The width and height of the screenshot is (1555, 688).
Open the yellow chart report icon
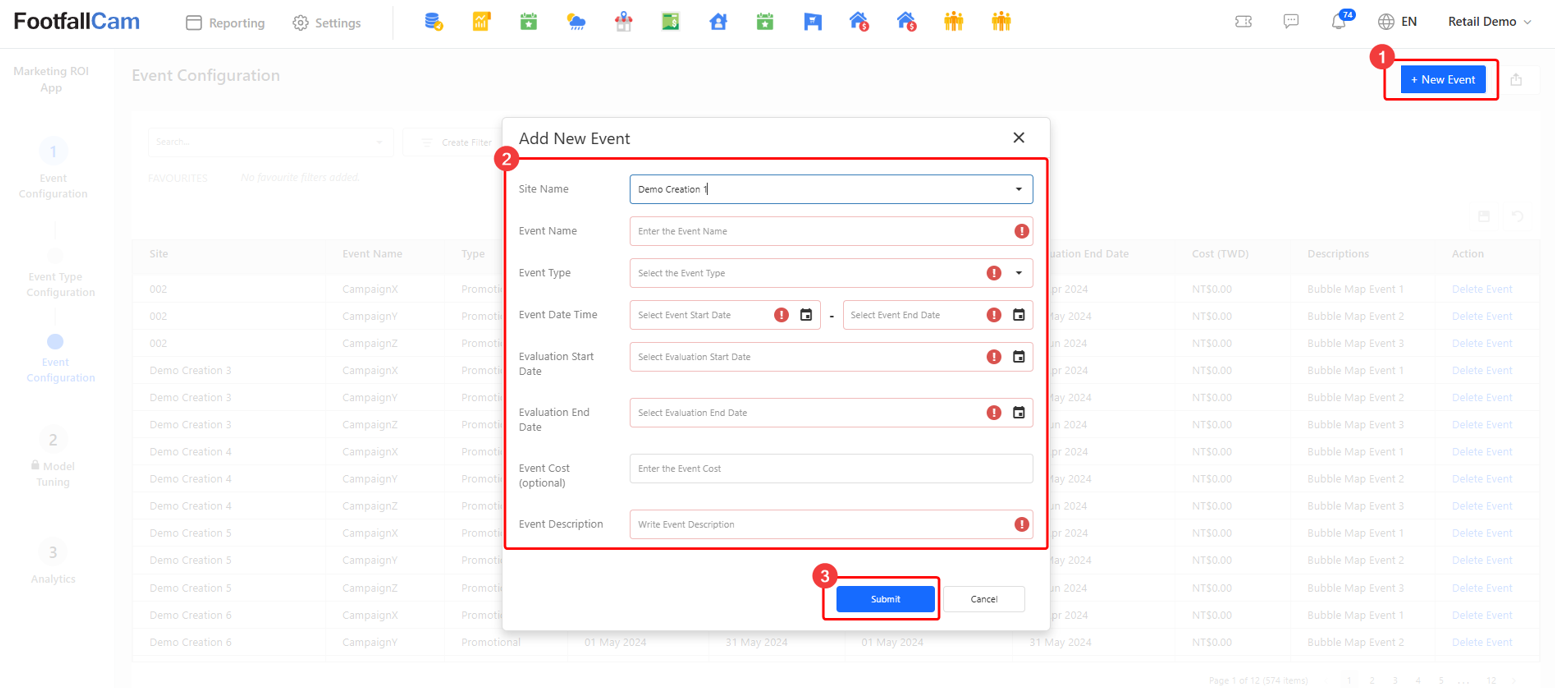tap(481, 22)
